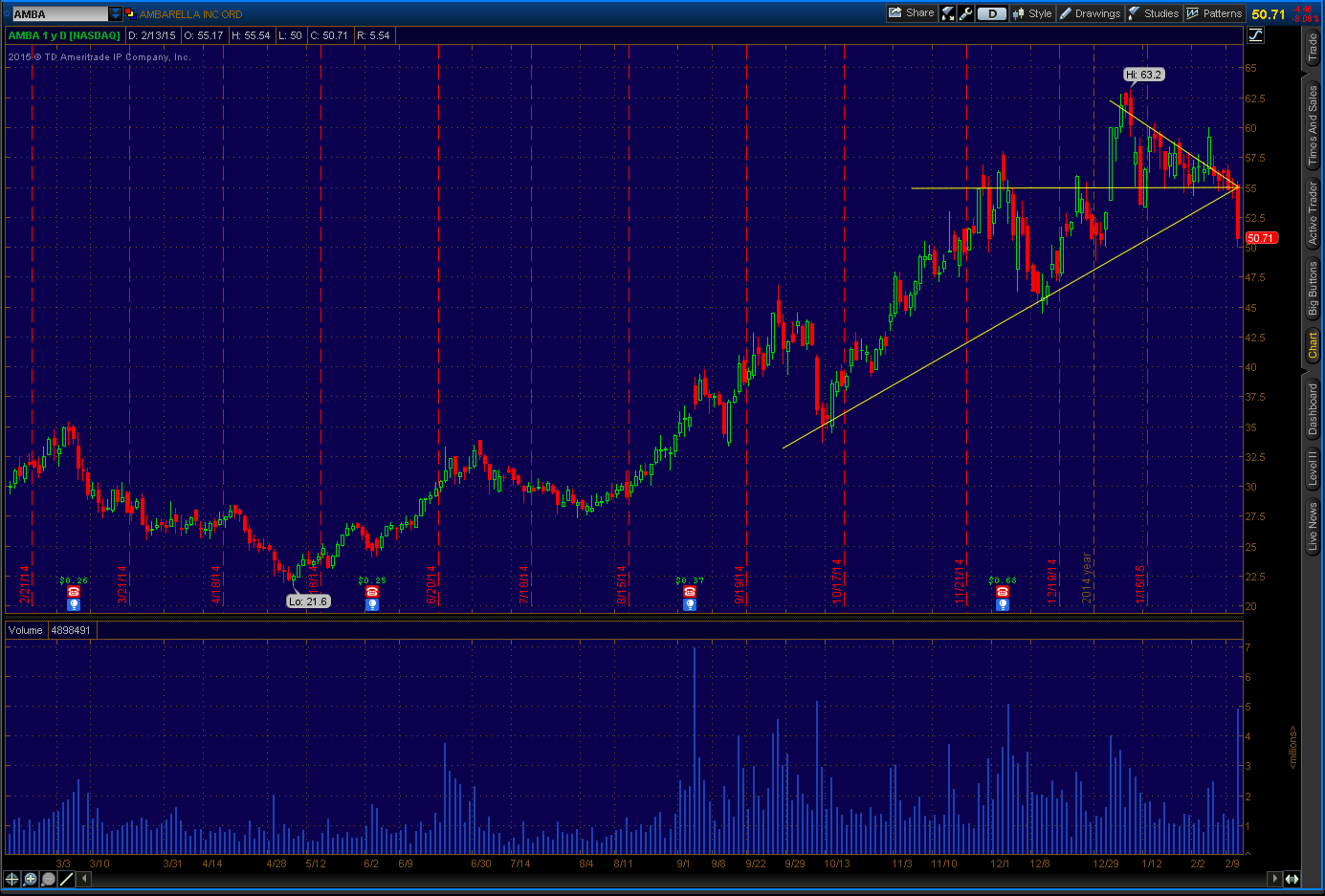Click the $0.26 earnings phone icon

pos(74,592)
